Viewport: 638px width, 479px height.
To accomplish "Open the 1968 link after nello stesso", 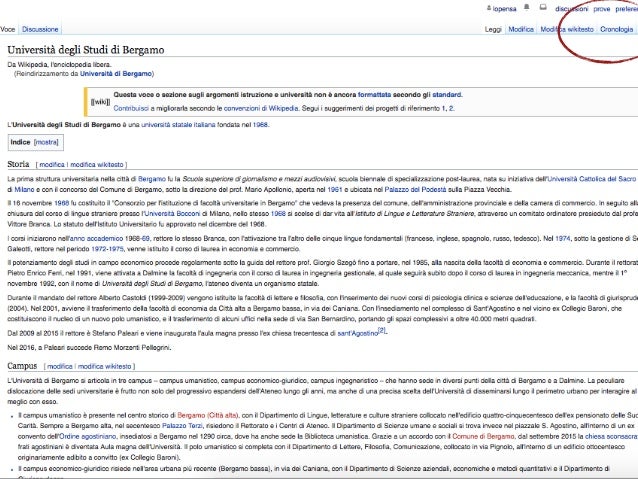I will [278, 213].
